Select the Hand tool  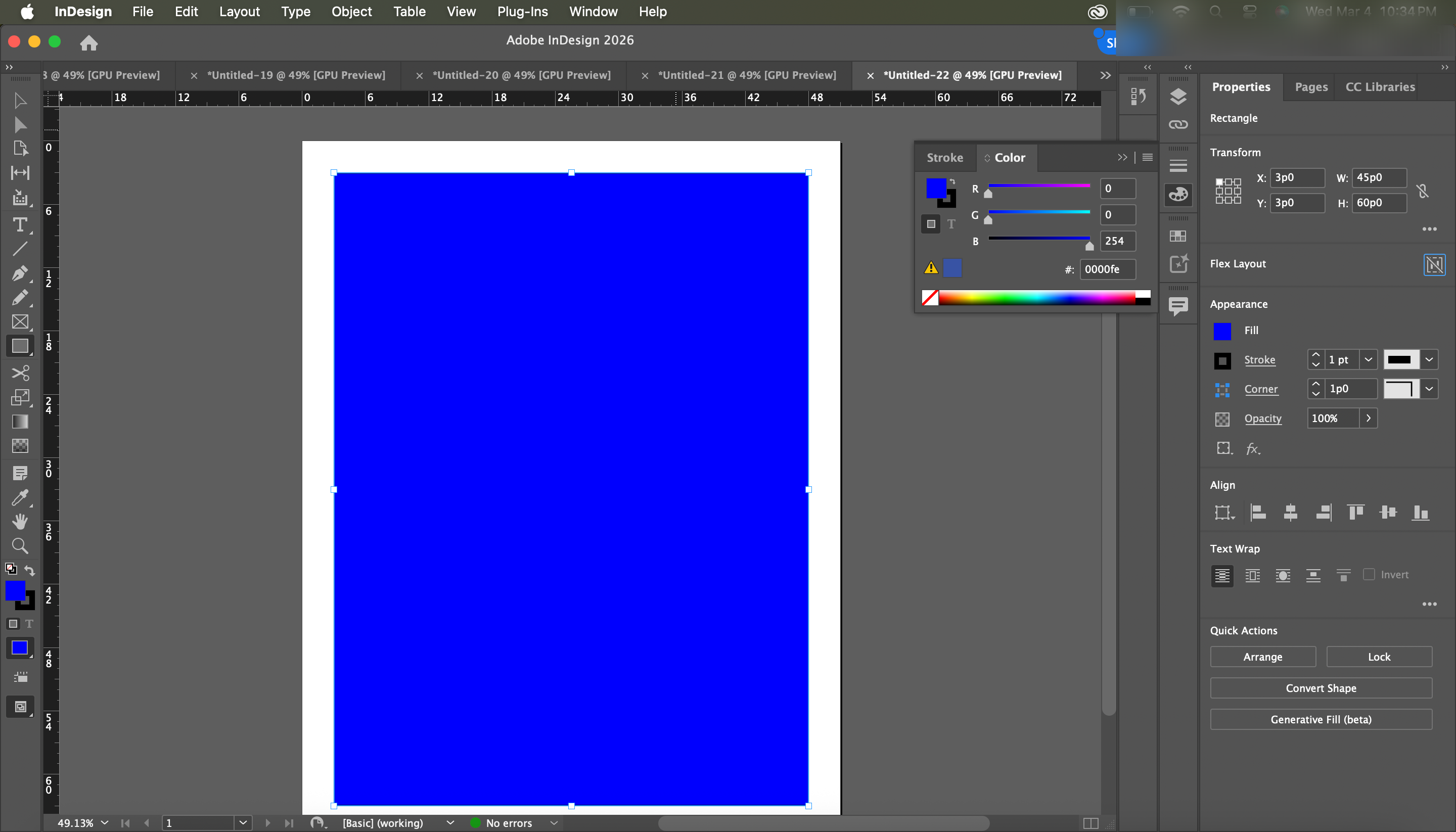20,522
